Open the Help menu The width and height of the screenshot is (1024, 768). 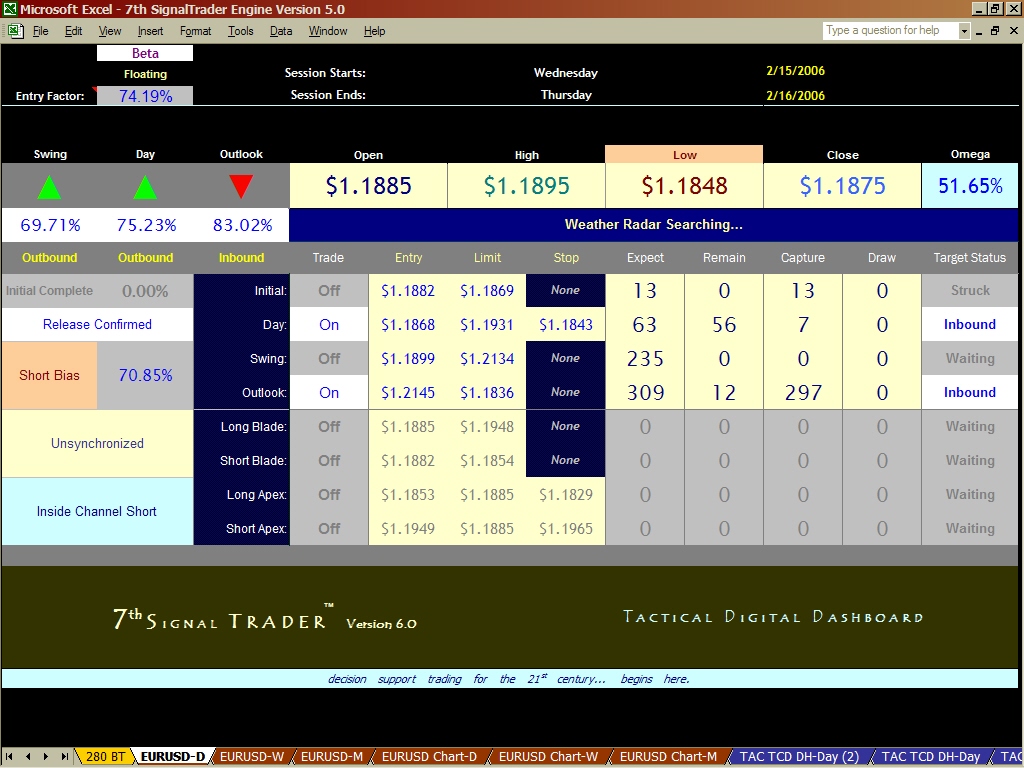374,31
